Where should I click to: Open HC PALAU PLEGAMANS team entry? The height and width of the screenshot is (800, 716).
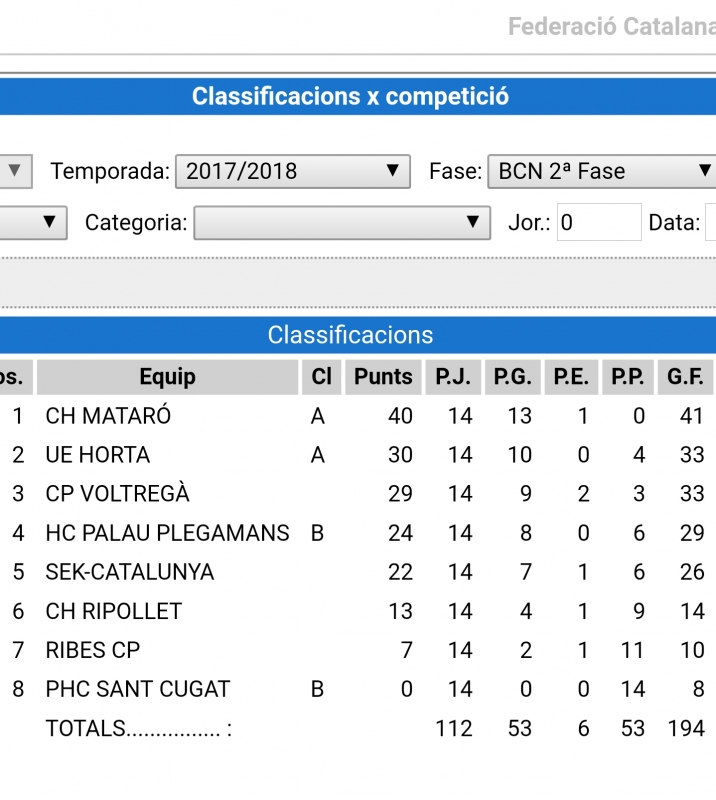tap(167, 533)
